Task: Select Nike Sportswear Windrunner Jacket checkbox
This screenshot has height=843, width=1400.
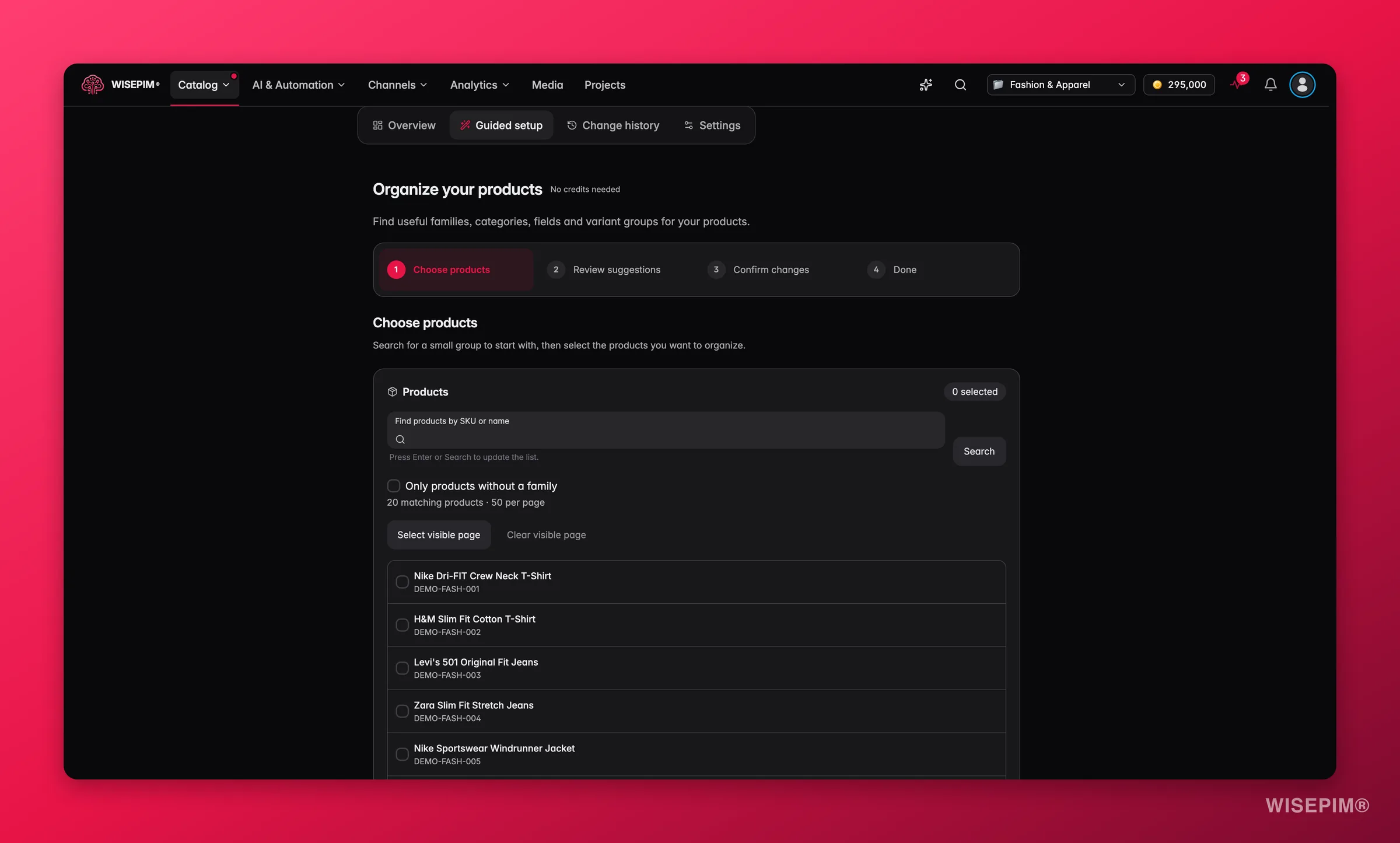Action: pyautogui.click(x=402, y=754)
